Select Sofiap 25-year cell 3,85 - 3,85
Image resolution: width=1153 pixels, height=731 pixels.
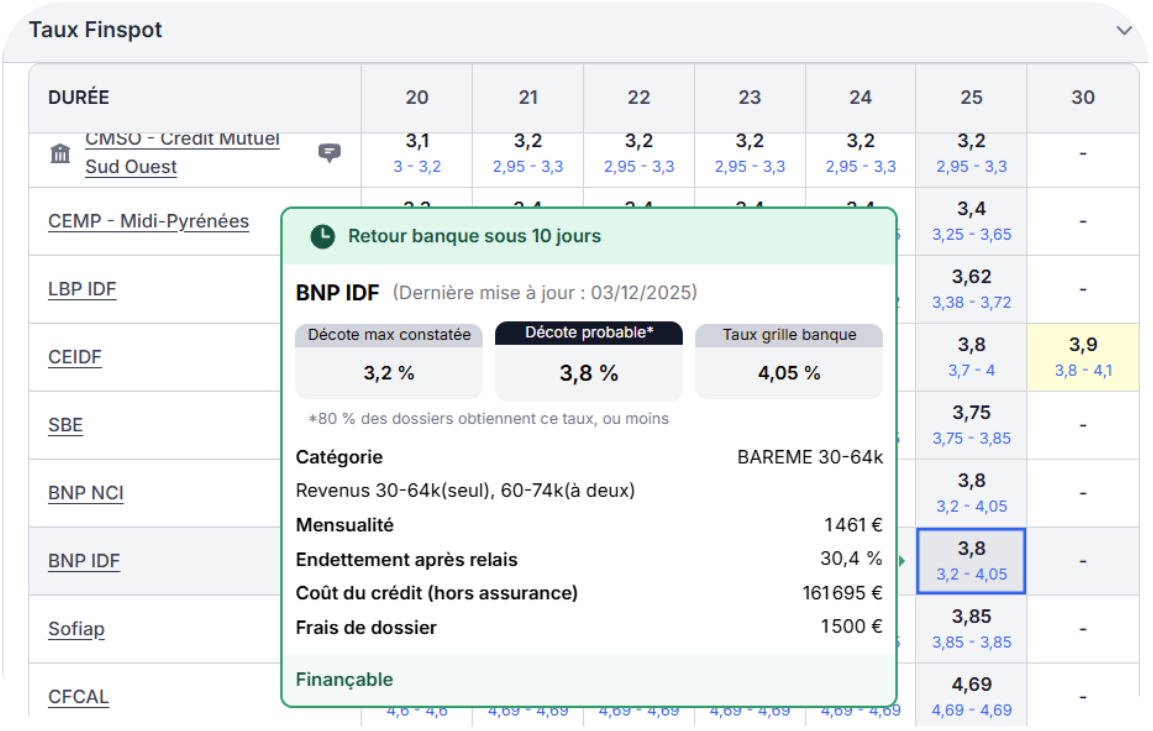(971, 630)
